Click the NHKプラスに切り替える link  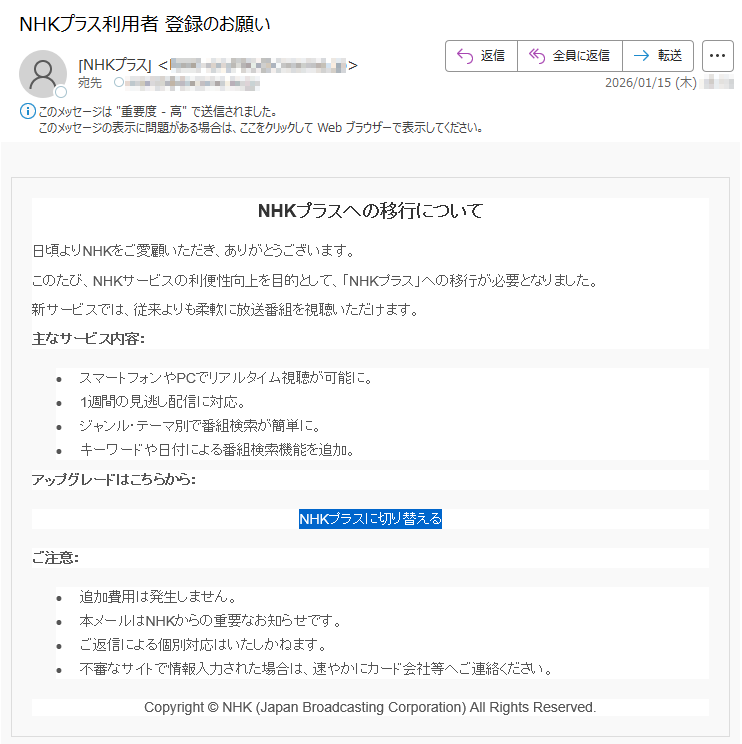click(370, 519)
